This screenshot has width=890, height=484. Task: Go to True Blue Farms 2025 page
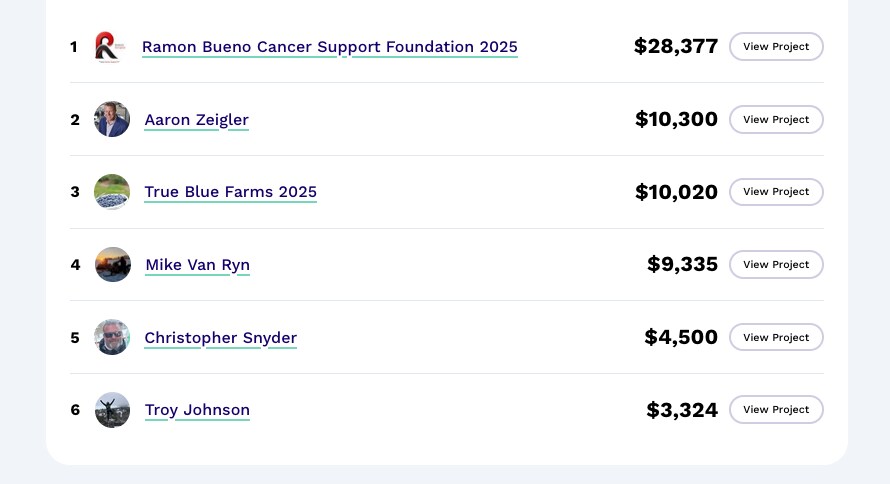click(231, 192)
